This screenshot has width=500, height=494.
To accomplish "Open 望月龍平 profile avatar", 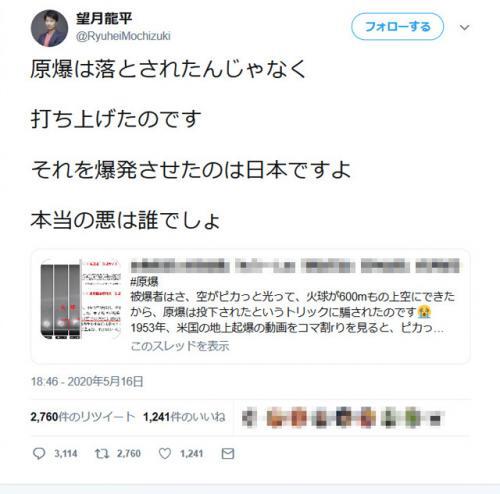I will tap(49, 28).
